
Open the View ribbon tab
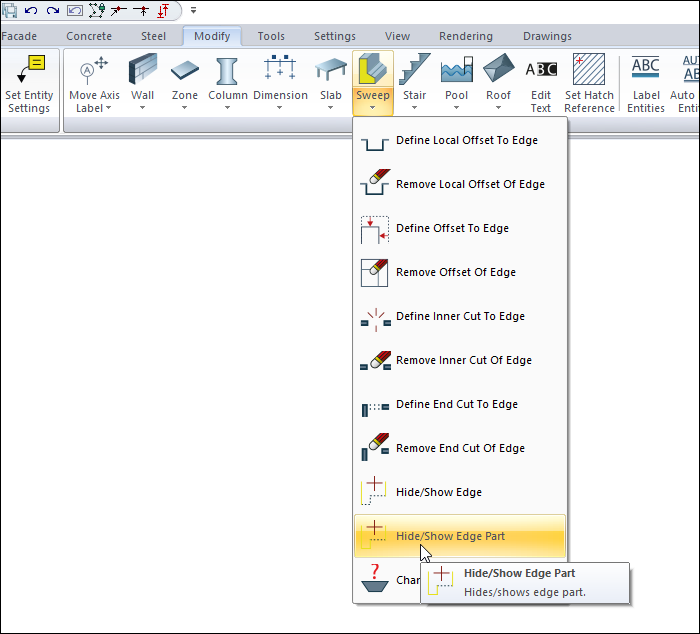tap(397, 36)
